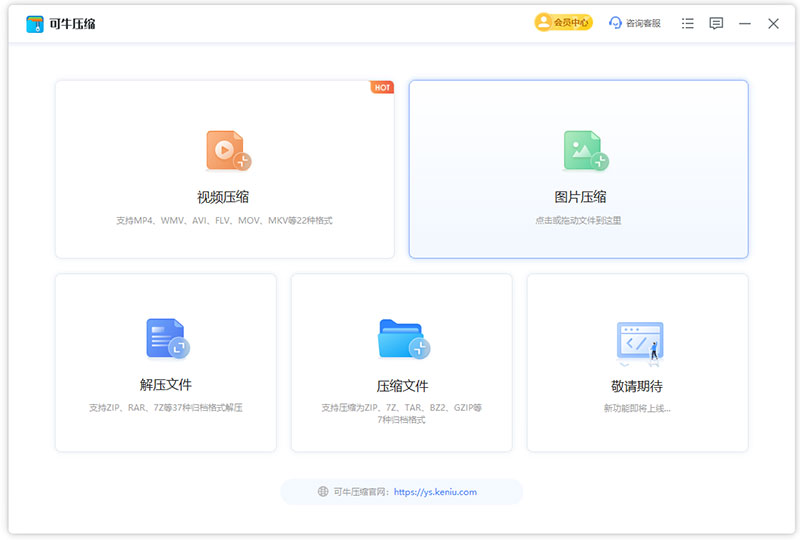The width and height of the screenshot is (800, 540).
Task: Click the 可牛压缩 app logo icon
Action: (x=35, y=23)
